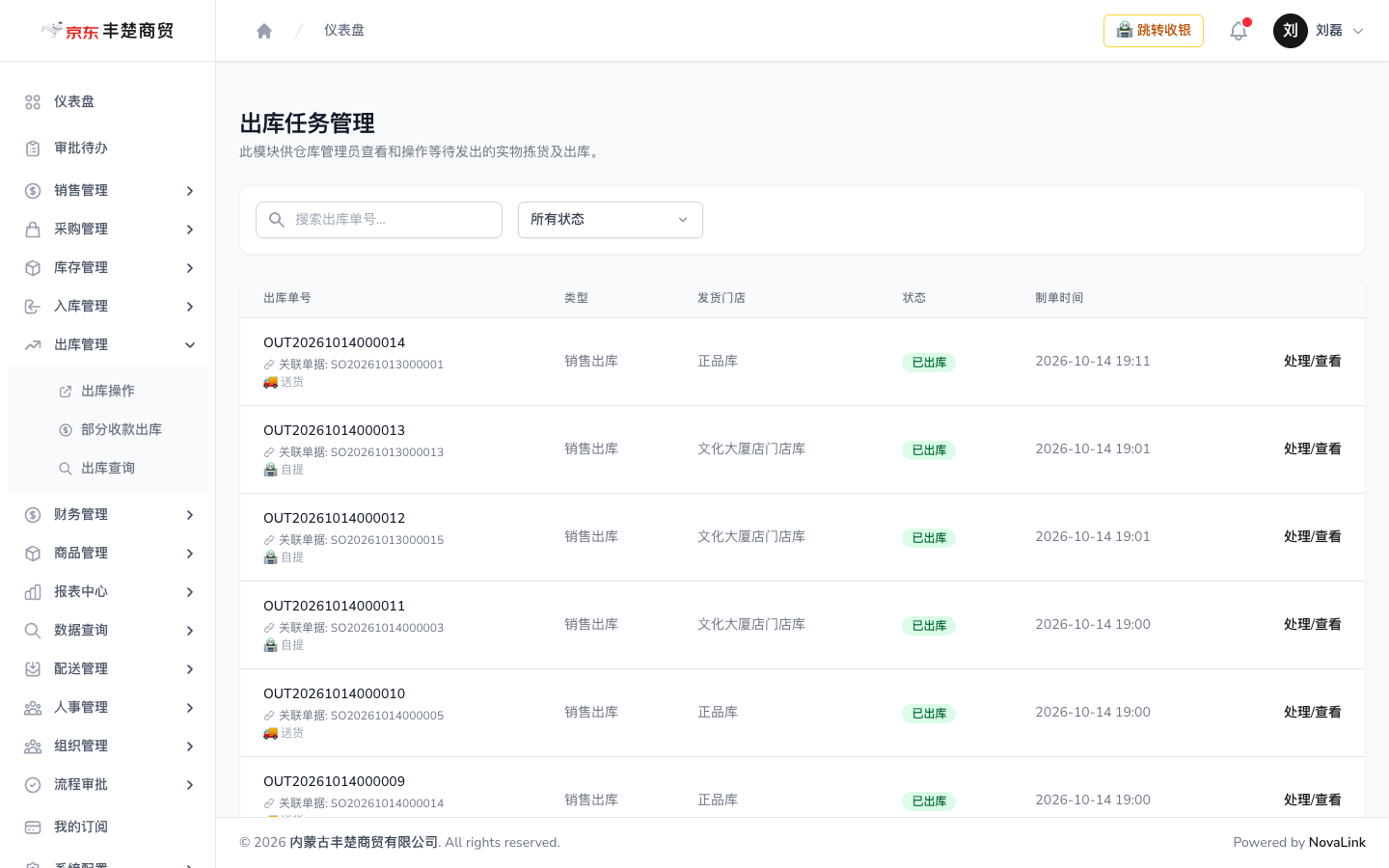Click the home icon in breadcrumb
Viewport: 1389px width, 868px height.
[264, 31]
